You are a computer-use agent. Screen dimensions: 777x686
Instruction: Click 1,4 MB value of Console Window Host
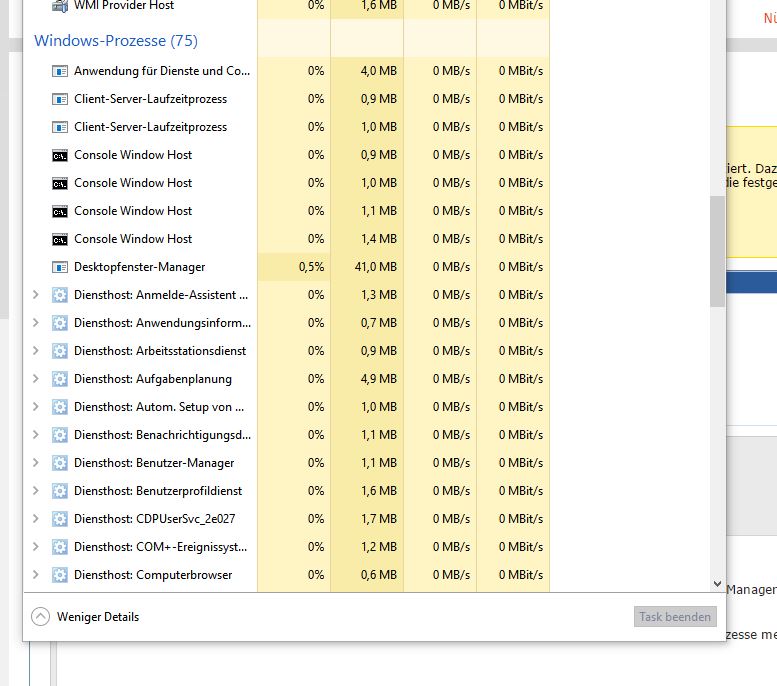(x=379, y=239)
